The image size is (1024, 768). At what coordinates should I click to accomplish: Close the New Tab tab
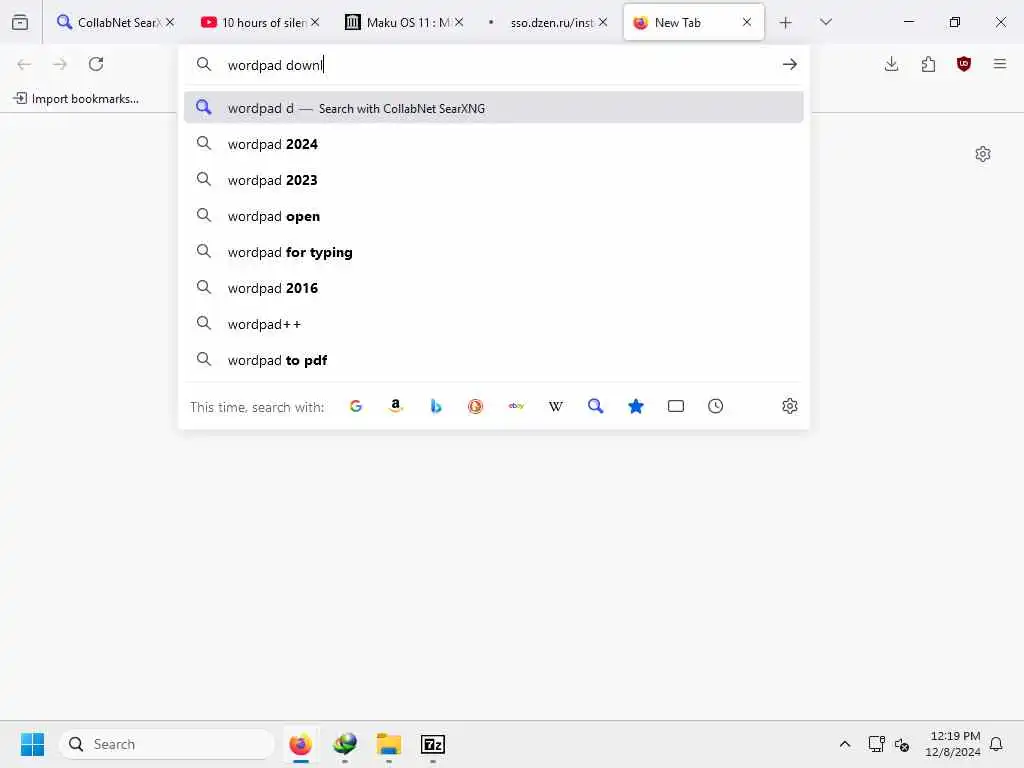click(746, 22)
